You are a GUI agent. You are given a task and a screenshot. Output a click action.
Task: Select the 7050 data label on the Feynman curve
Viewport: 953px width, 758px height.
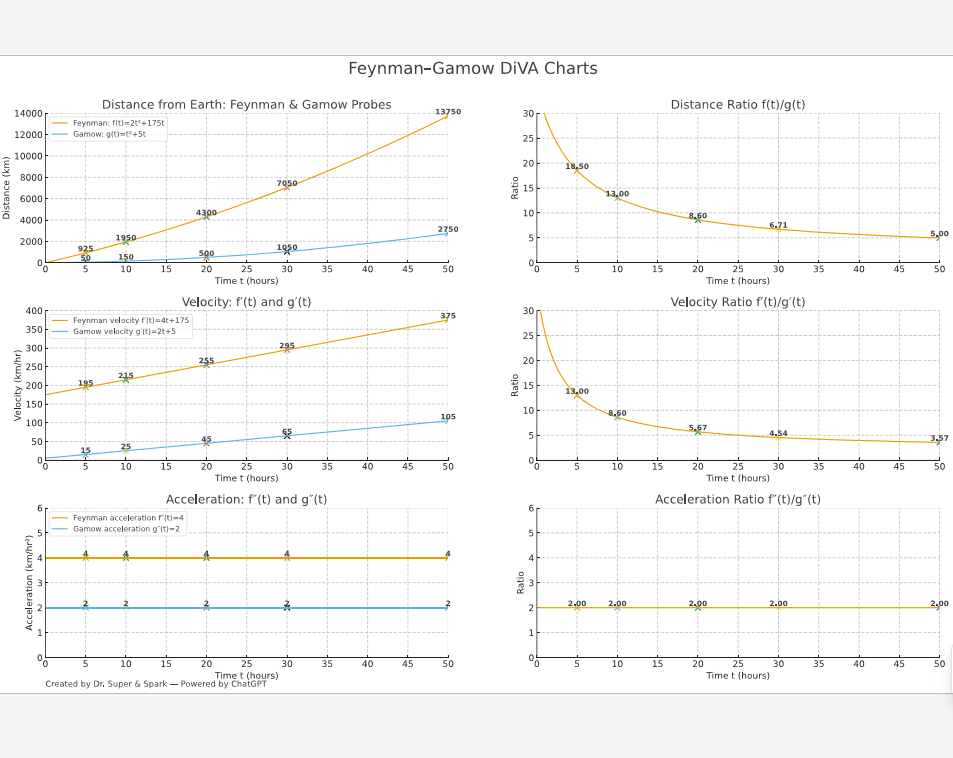point(287,184)
